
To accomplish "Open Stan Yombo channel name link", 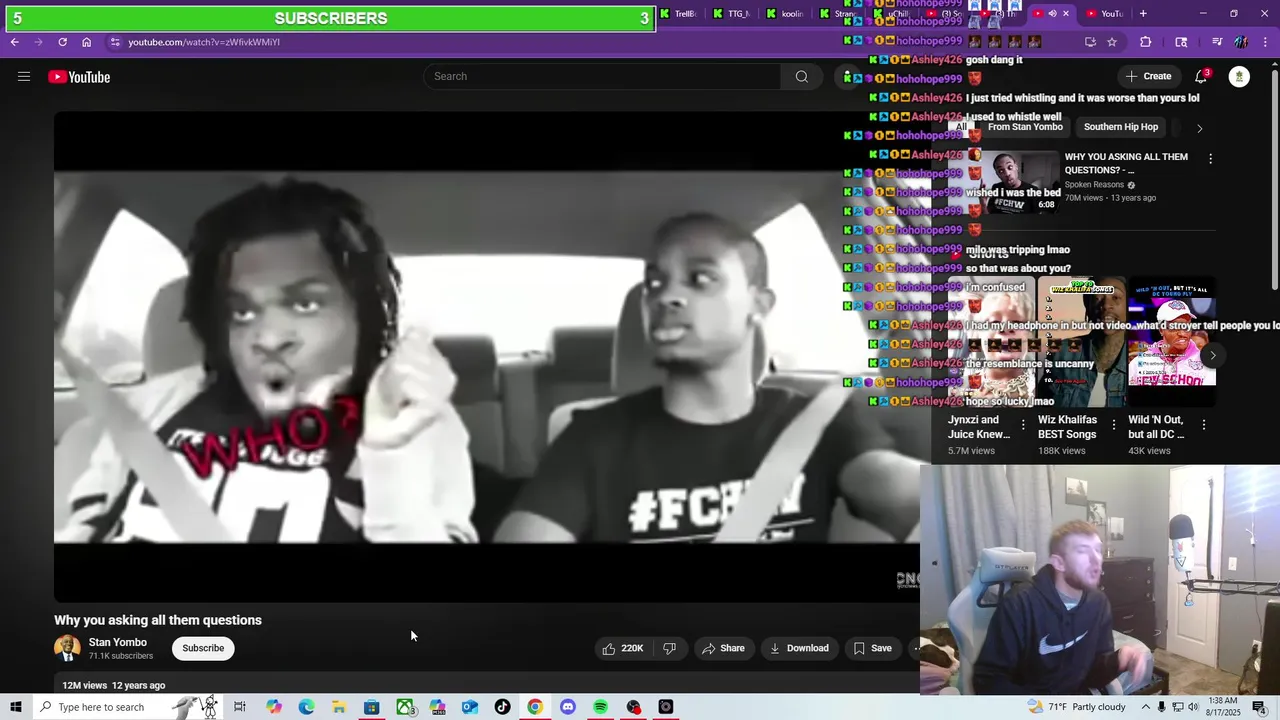I will 117,642.
